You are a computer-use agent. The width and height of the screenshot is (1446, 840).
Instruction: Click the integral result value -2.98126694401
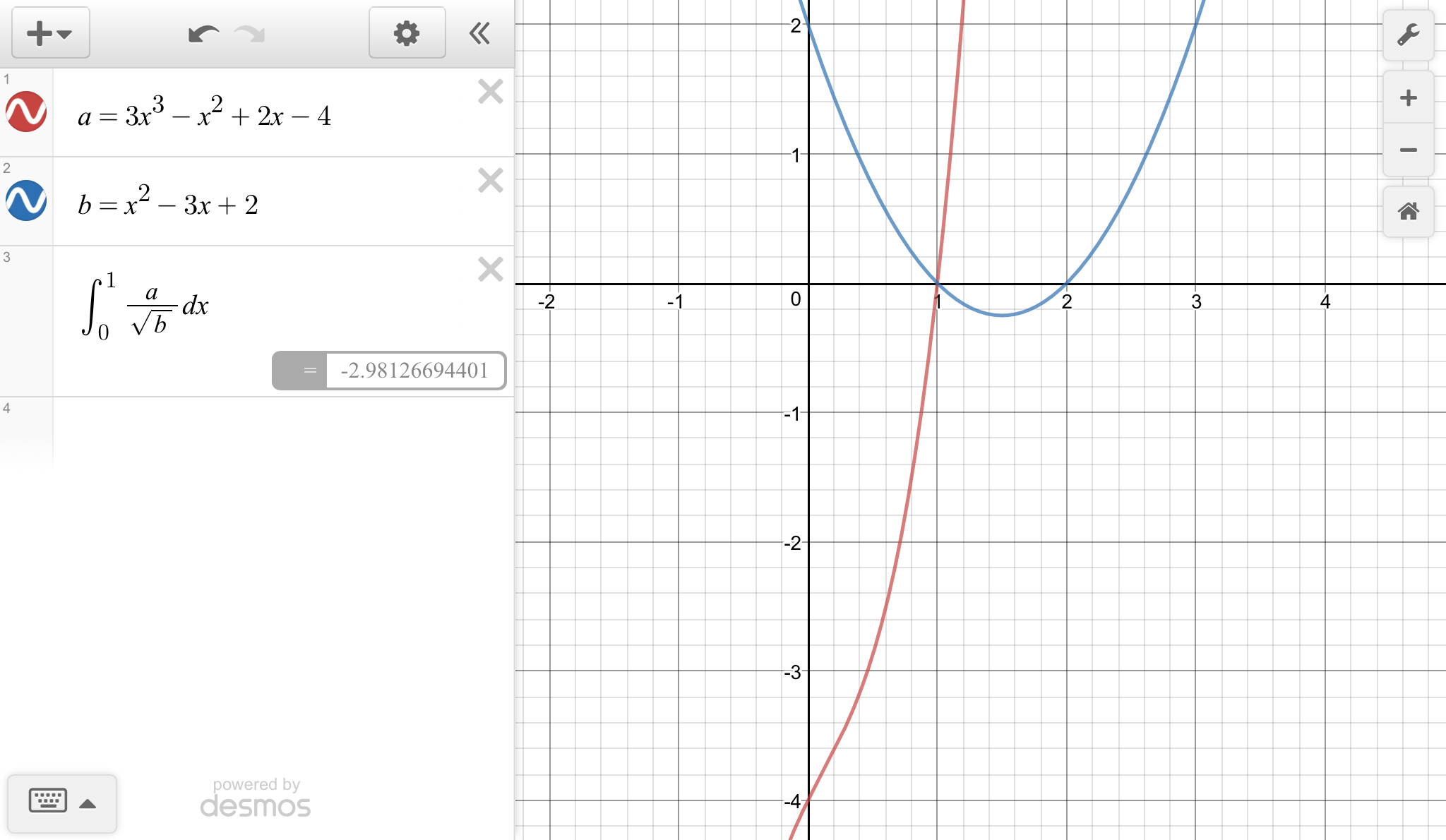(x=414, y=371)
